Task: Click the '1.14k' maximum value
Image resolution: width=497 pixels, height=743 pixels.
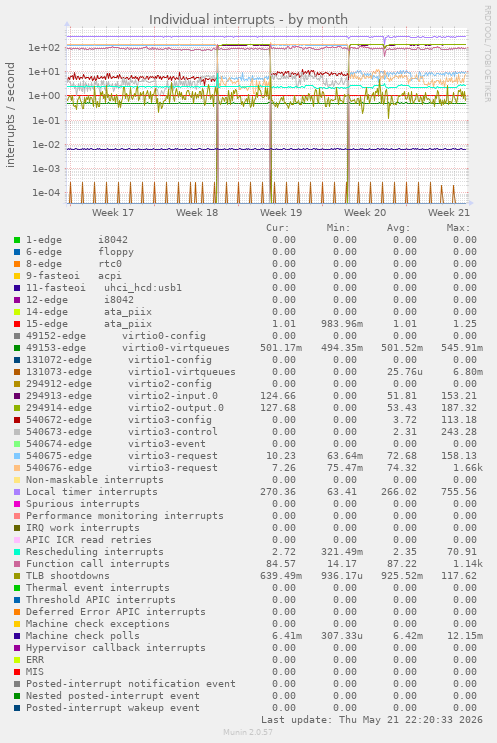Action: pos(468,564)
